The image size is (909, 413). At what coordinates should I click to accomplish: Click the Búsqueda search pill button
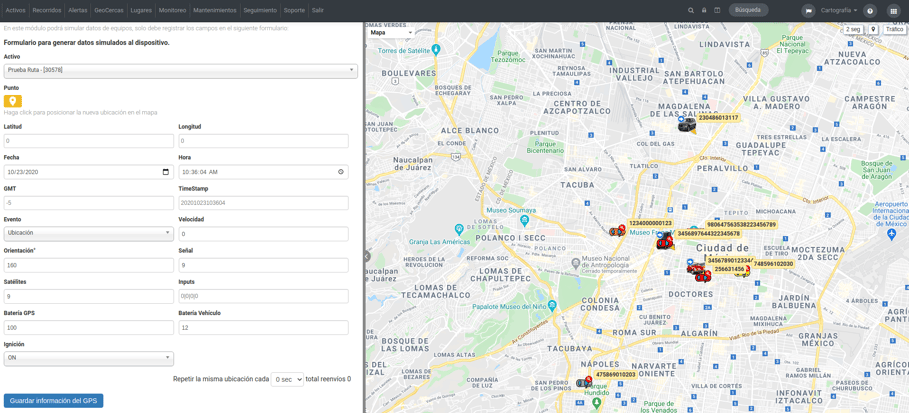748,10
